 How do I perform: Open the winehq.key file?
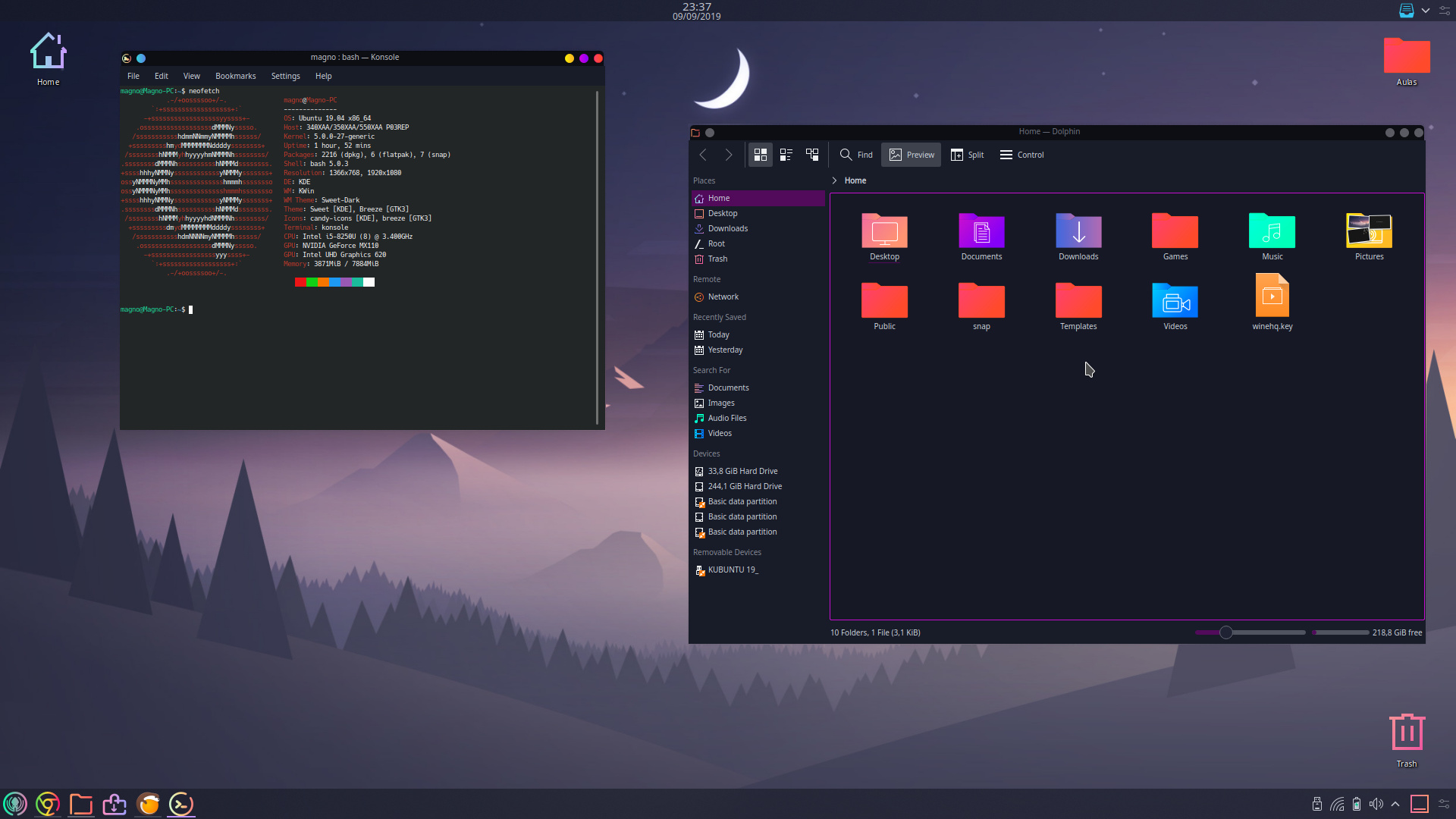[x=1272, y=297]
